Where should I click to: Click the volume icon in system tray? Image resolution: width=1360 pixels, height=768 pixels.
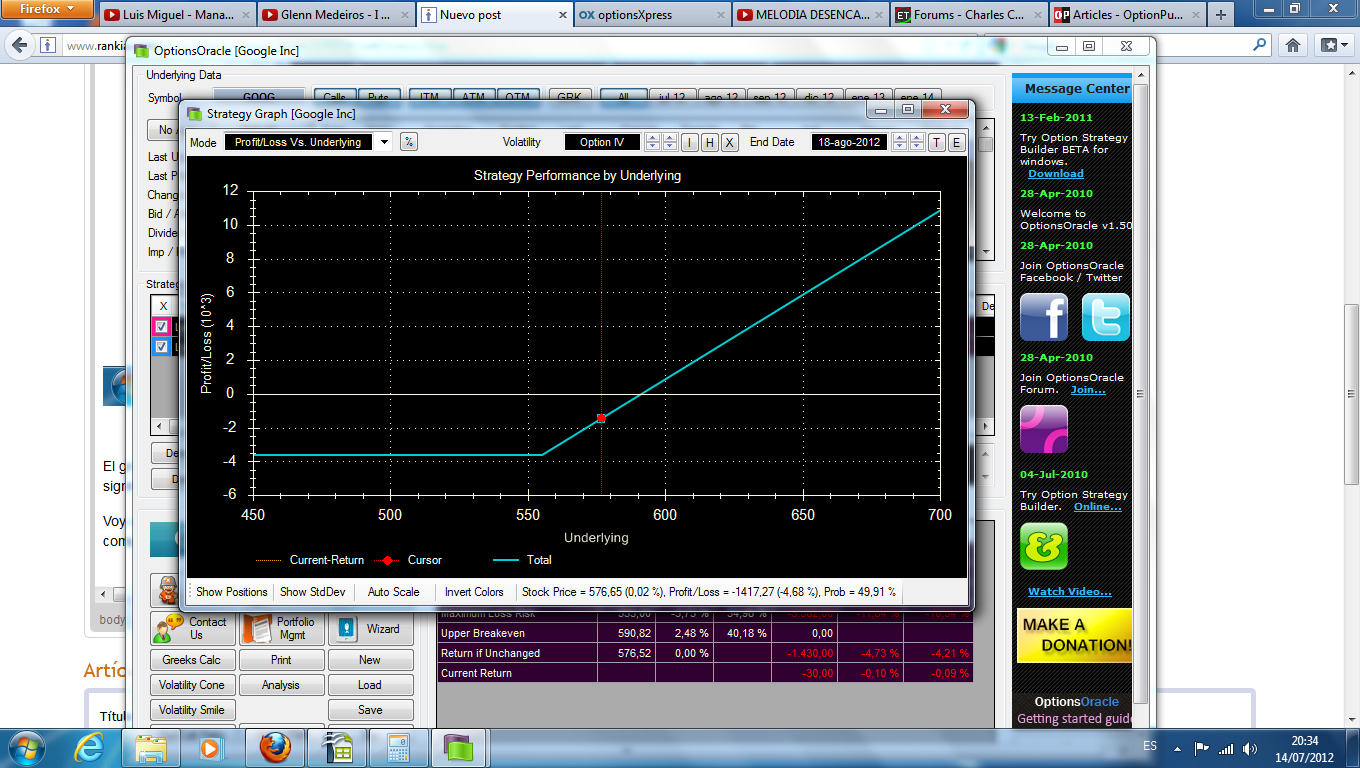point(1250,748)
